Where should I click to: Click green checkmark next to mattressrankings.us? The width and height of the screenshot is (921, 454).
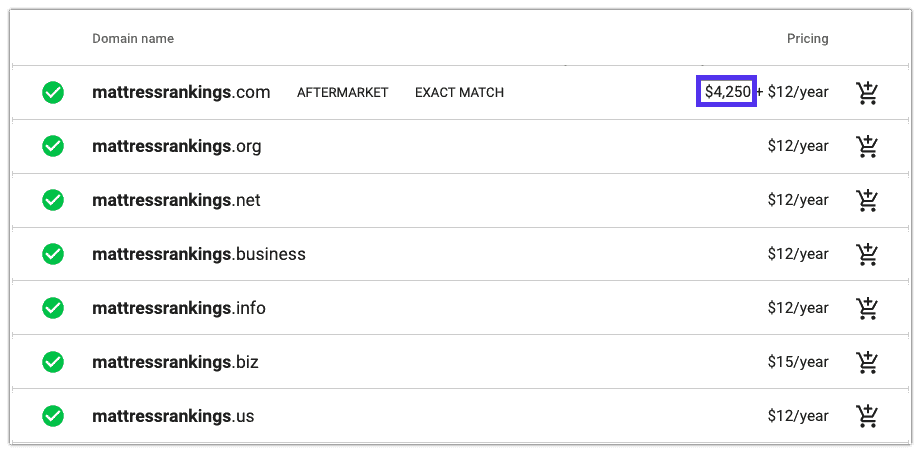click(53, 416)
